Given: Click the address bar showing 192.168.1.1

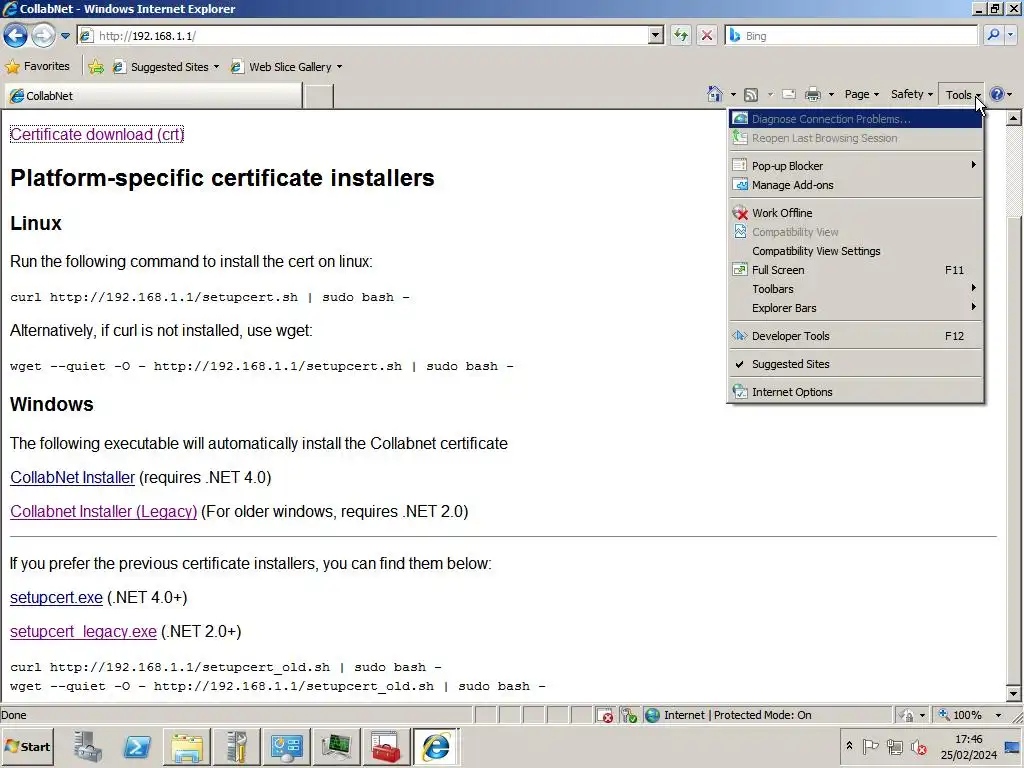Looking at the screenshot, I should pos(363,36).
